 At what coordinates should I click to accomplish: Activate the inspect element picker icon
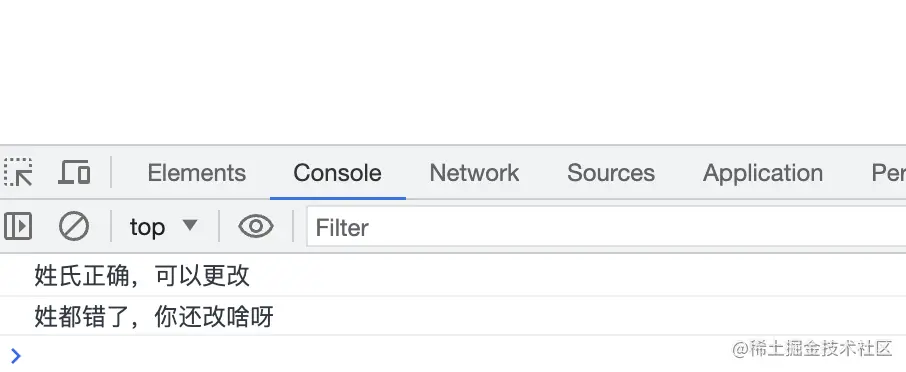18,173
